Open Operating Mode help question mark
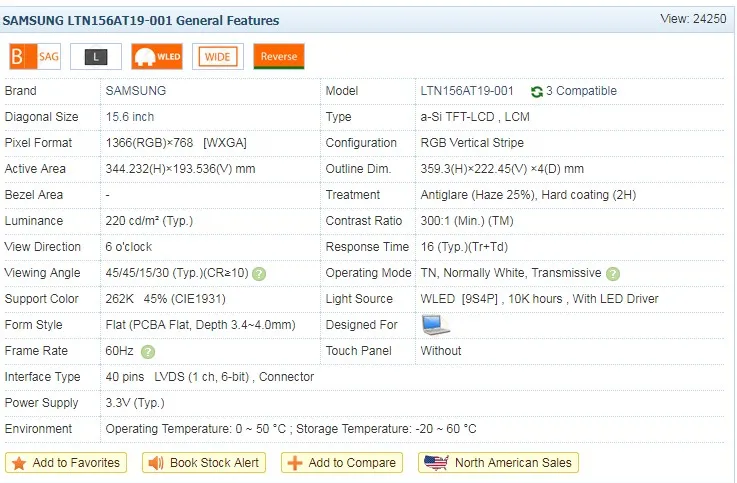The height and width of the screenshot is (483, 737). (x=613, y=274)
